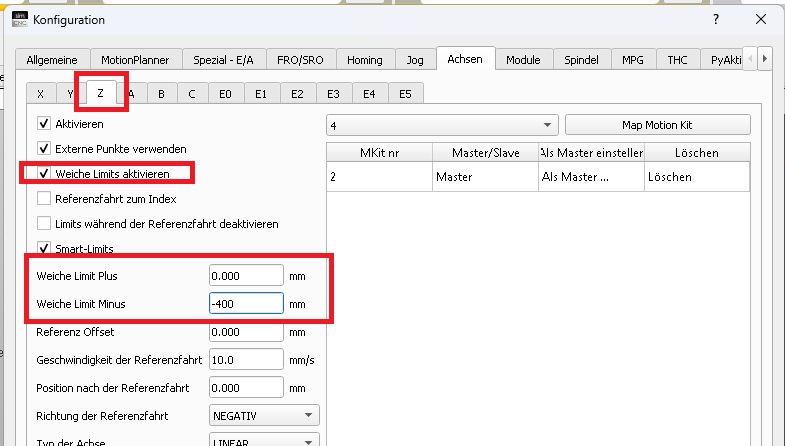Switch to the Homing tab
Screen dimensions: 785x446
click(365, 60)
